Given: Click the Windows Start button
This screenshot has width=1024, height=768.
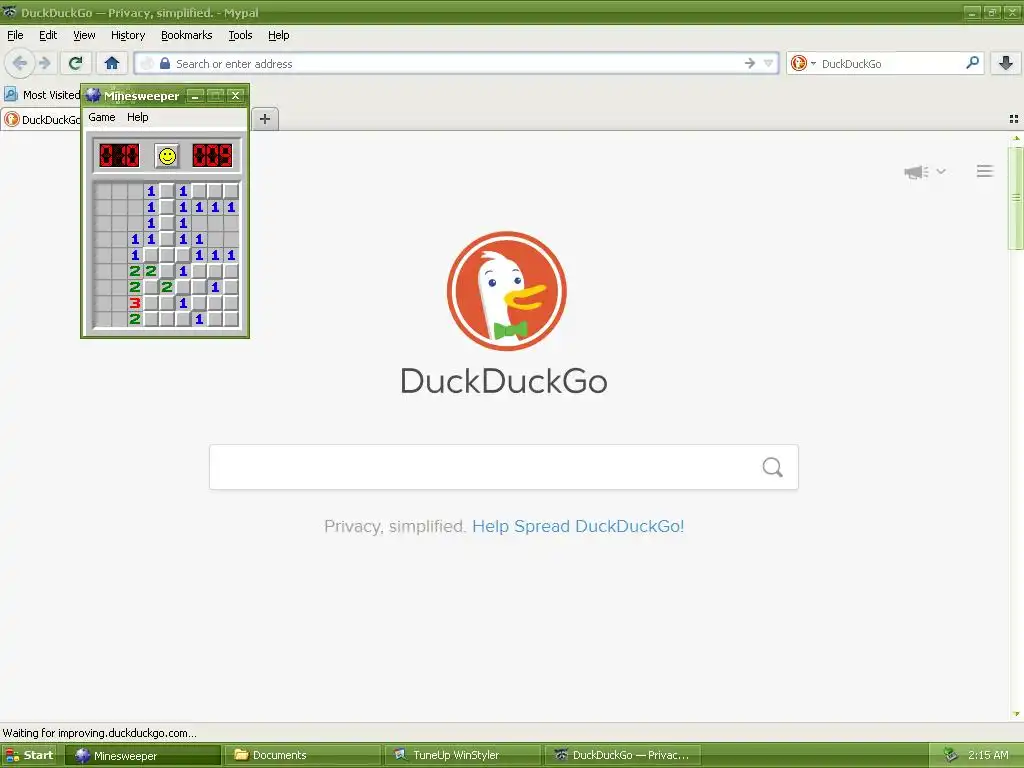Looking at the screenshot, I should click(x=30, y=755).
